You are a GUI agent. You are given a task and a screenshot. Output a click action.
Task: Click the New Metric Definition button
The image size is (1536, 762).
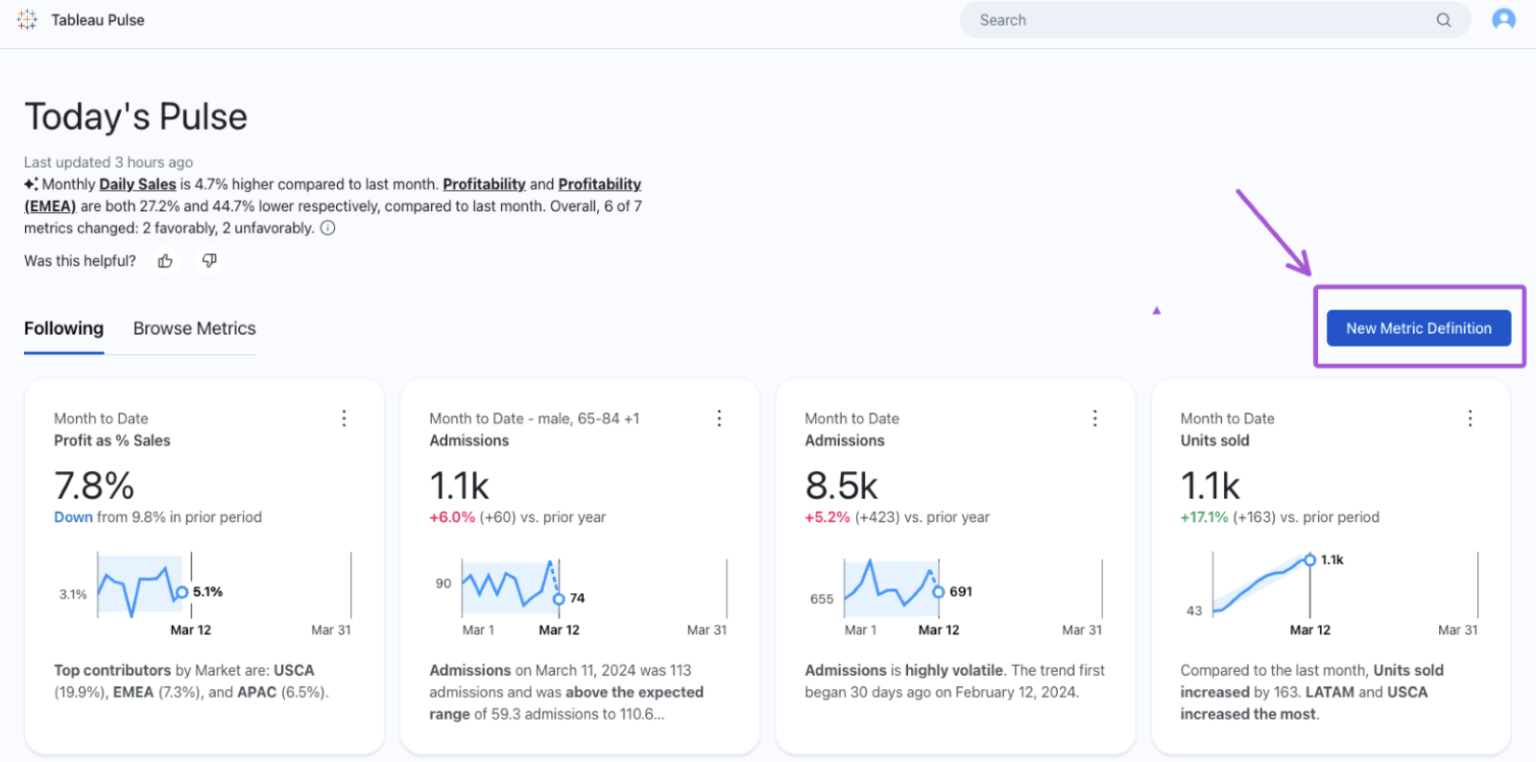tap(1419, 328)
